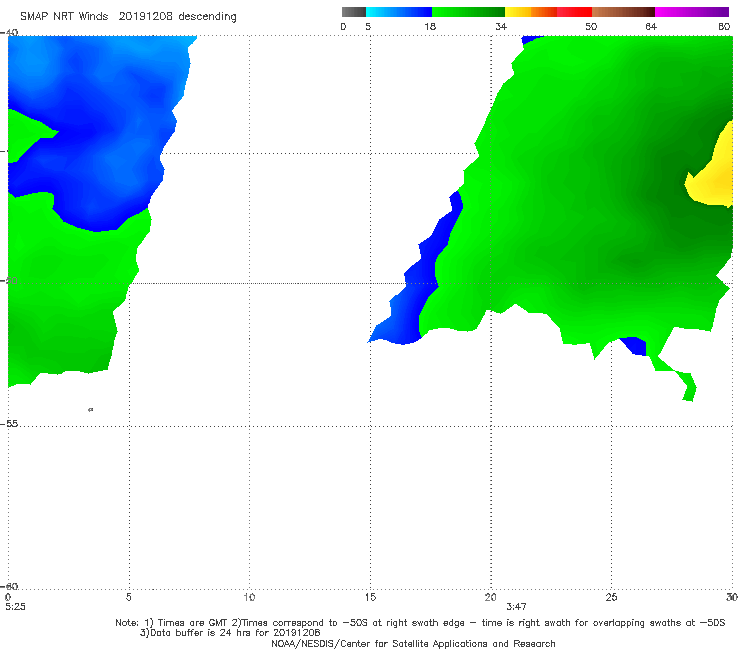Click the gray segment of the color bar
The height and width of the screenshot is (650, 740).
point(353,12)
